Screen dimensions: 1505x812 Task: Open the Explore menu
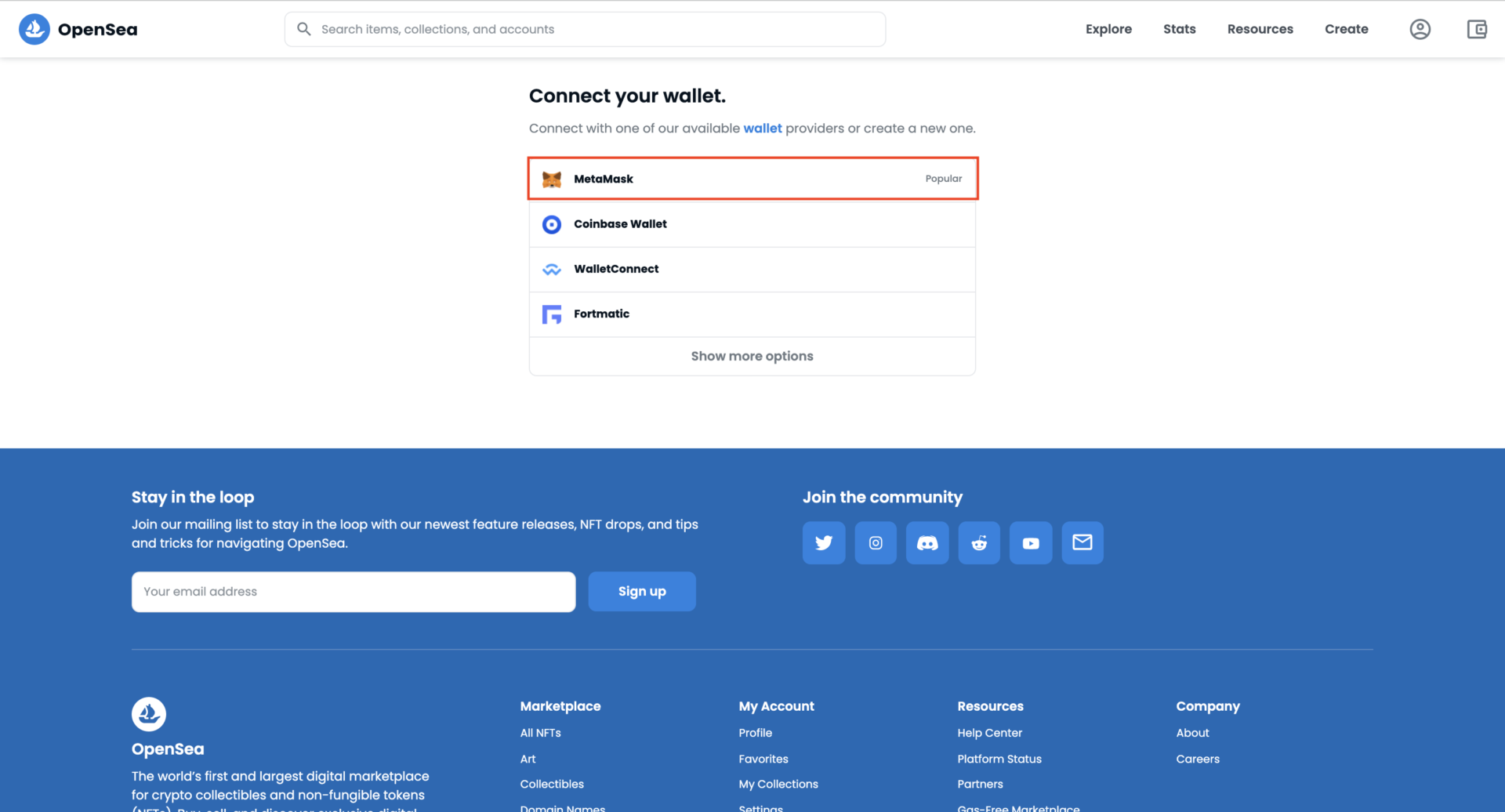(1108, 29)
